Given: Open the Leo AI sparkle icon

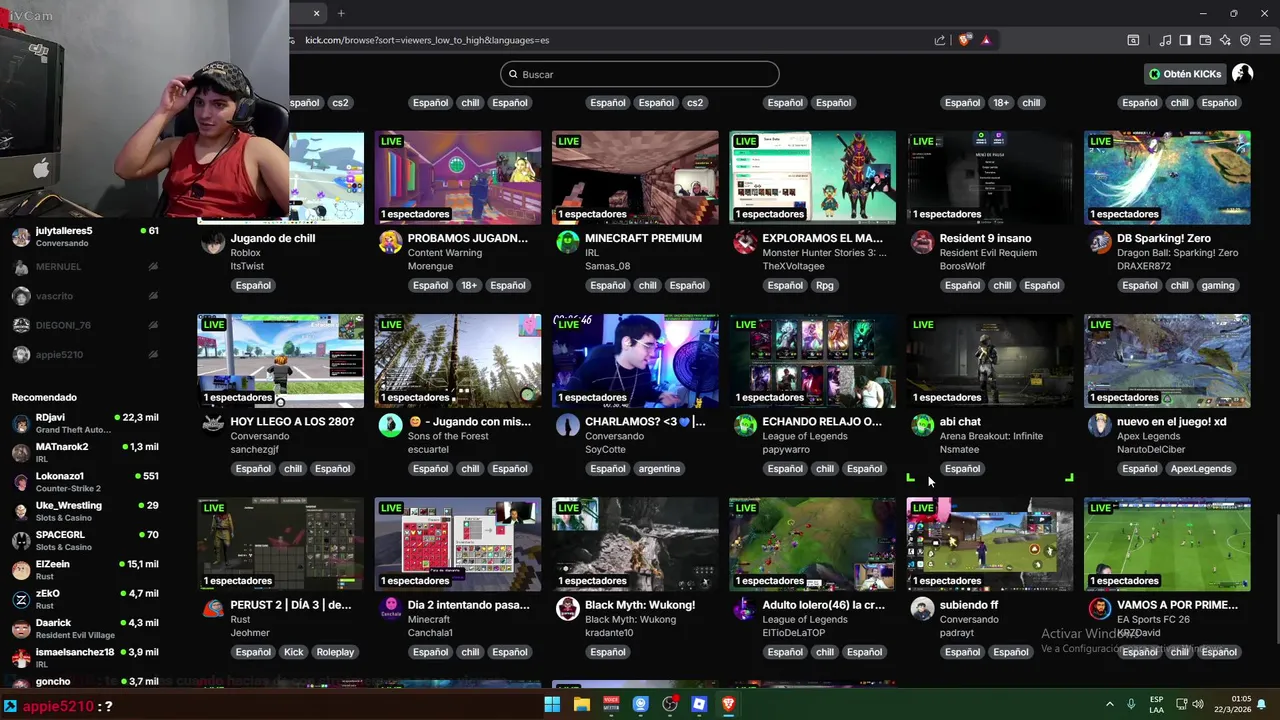Looking at the screenshot, I should [1225, 40].
